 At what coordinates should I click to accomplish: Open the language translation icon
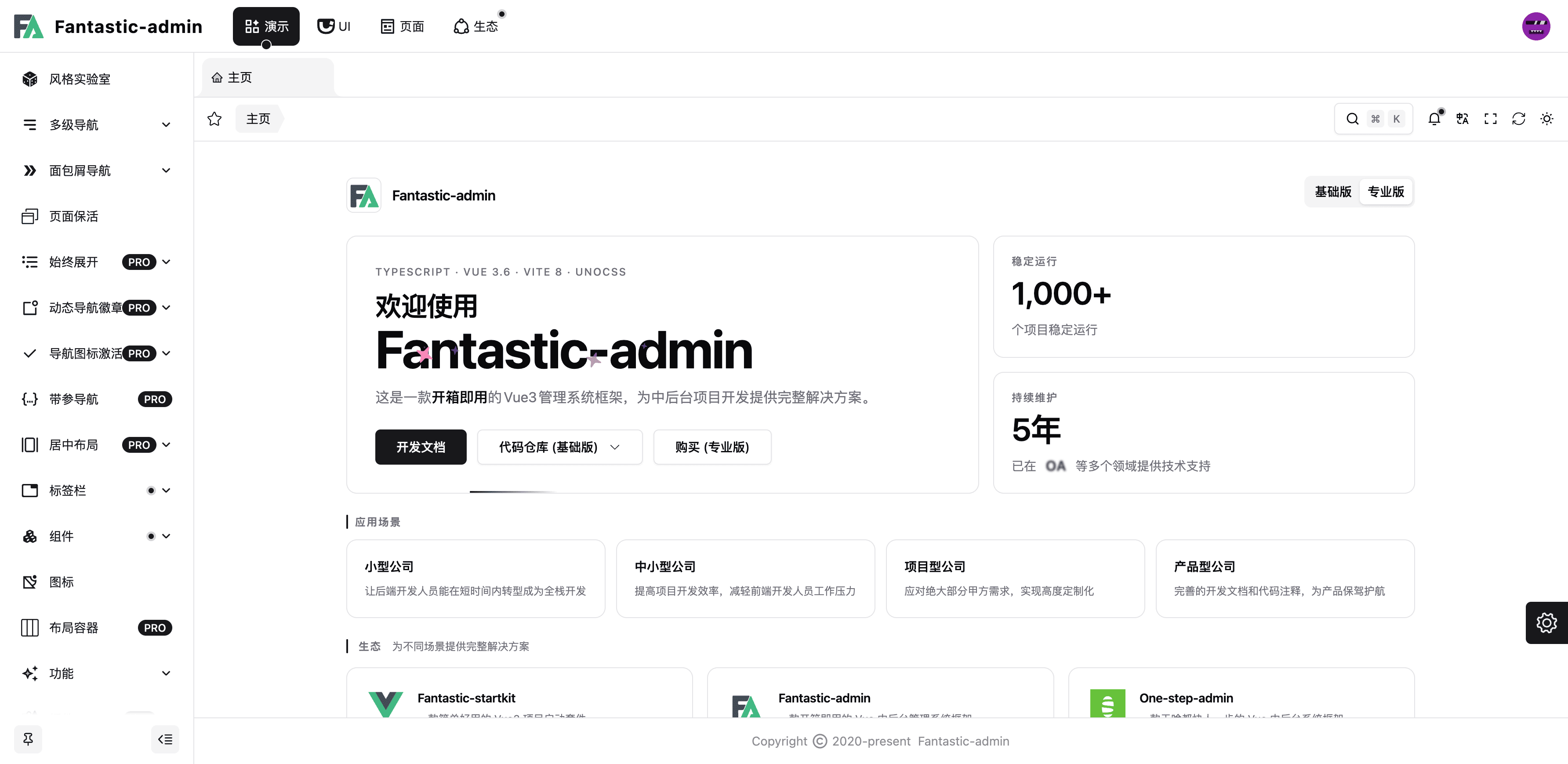pos(1462,119)
